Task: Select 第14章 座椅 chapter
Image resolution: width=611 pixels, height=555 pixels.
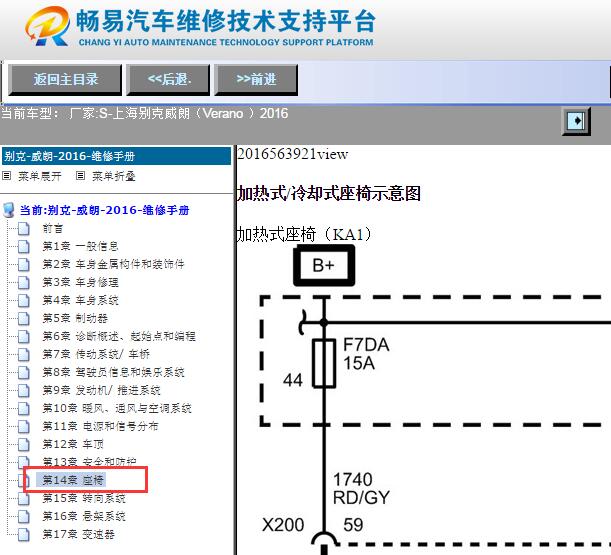Action: tap(71, 480)
